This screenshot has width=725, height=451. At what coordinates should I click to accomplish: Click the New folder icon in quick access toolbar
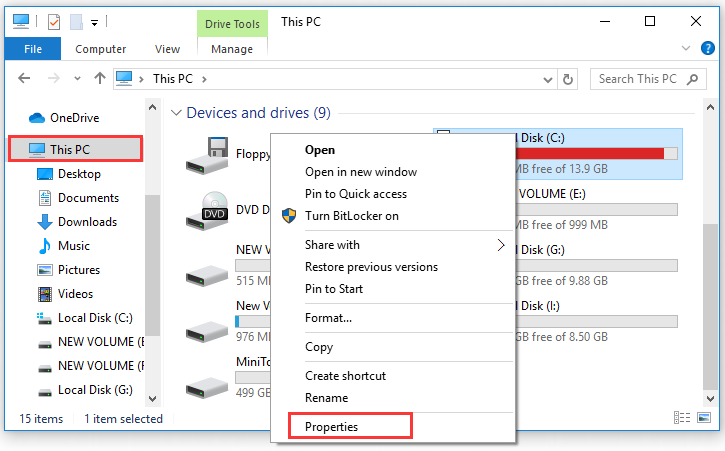[76, 22]
